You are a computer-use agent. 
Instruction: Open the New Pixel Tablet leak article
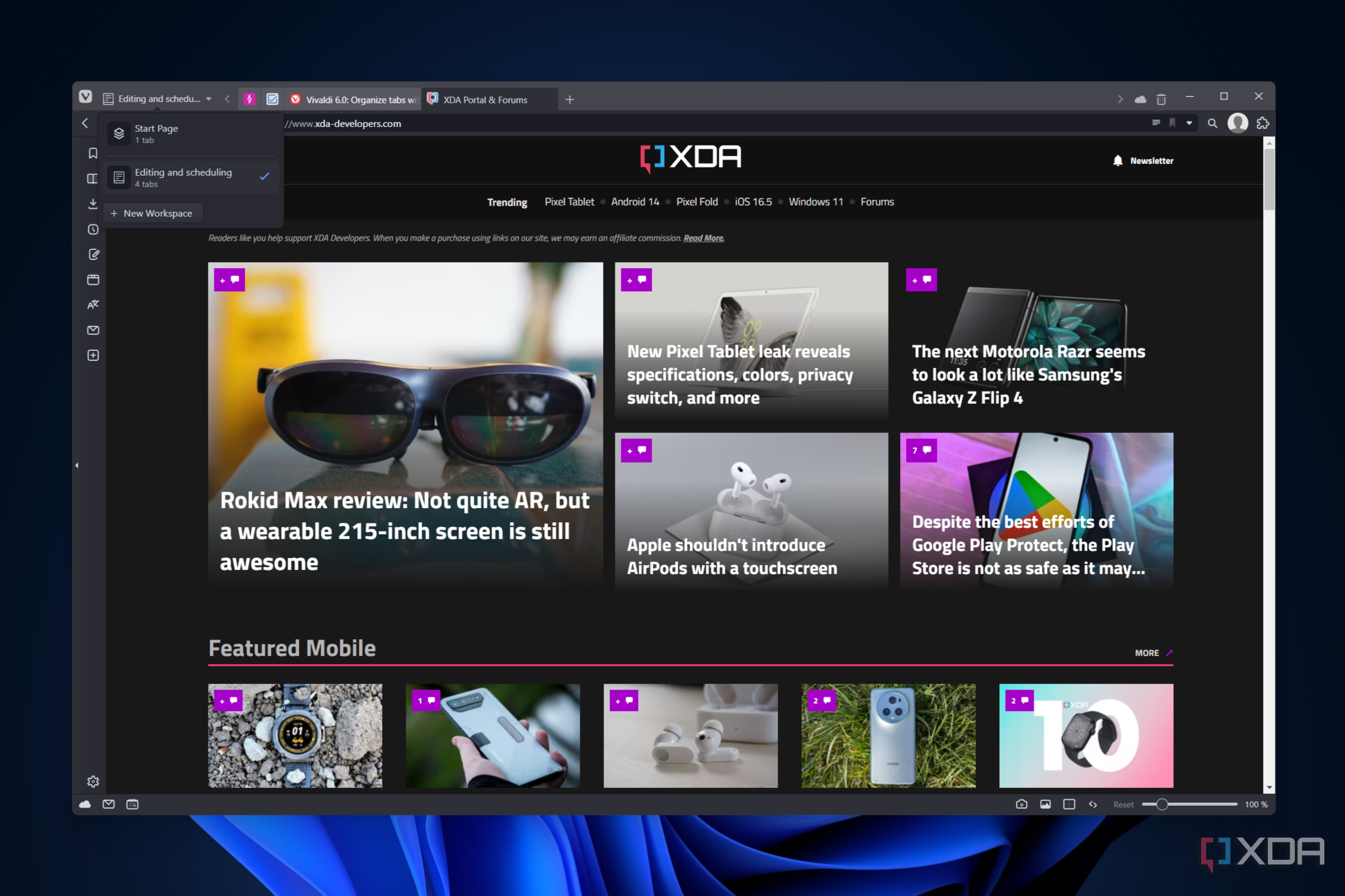pyautogui.click(x=752, y=341)
